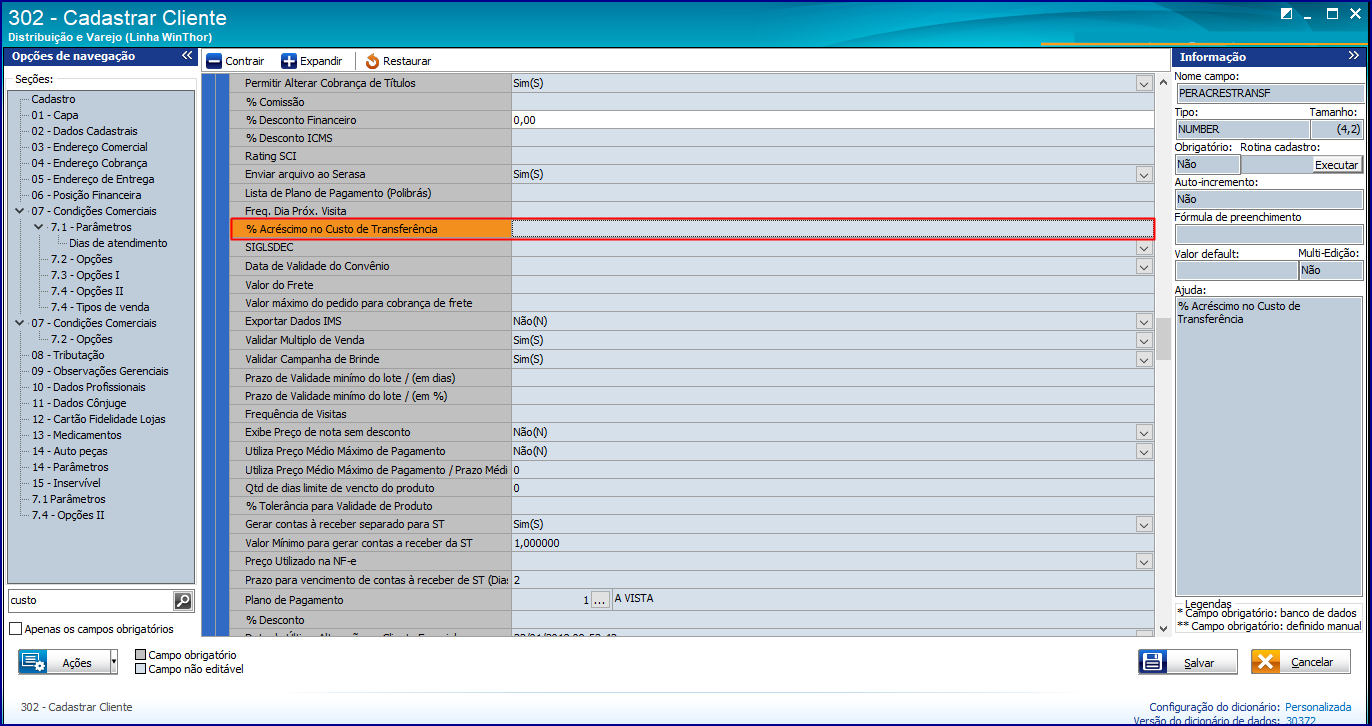Collapse the first 07 - Condições Comerciais node

21,211
